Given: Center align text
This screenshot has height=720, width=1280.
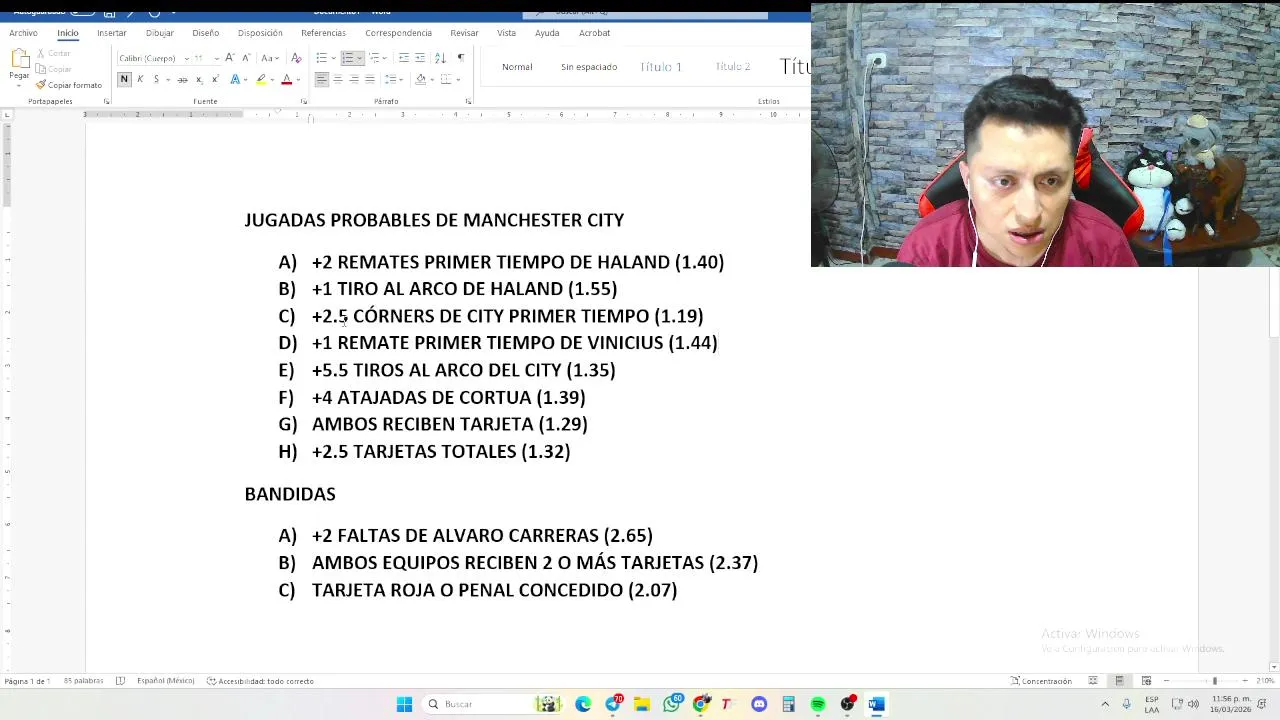Looking at the screenshot, I should pos(338,79).
